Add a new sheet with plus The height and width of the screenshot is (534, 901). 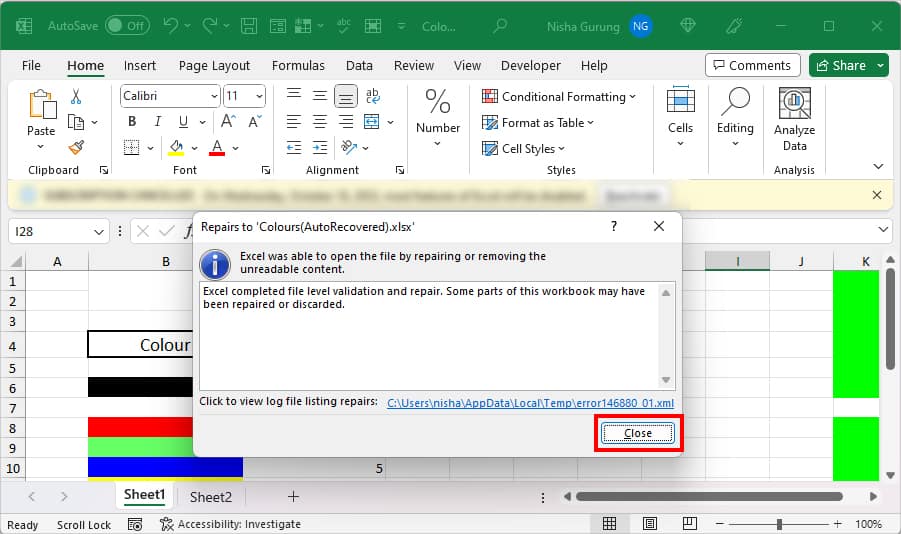pyautogui.click(x=293, y=497)
